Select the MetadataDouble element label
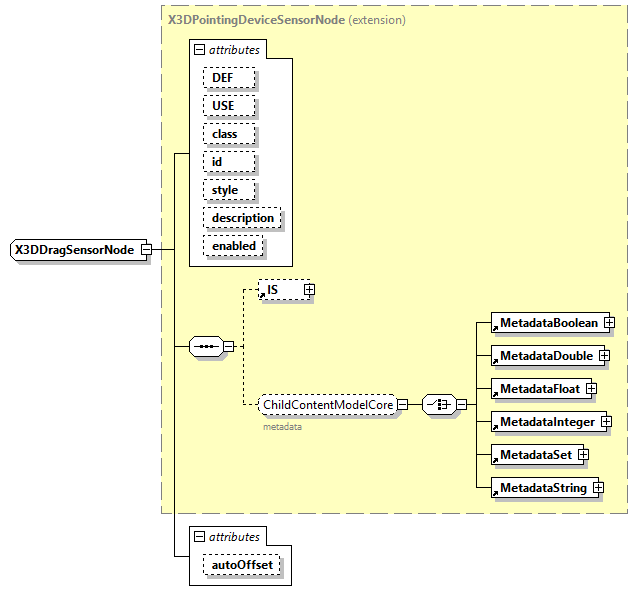The width and height of the screenshot is (638, 605). [x=546, y=356]
